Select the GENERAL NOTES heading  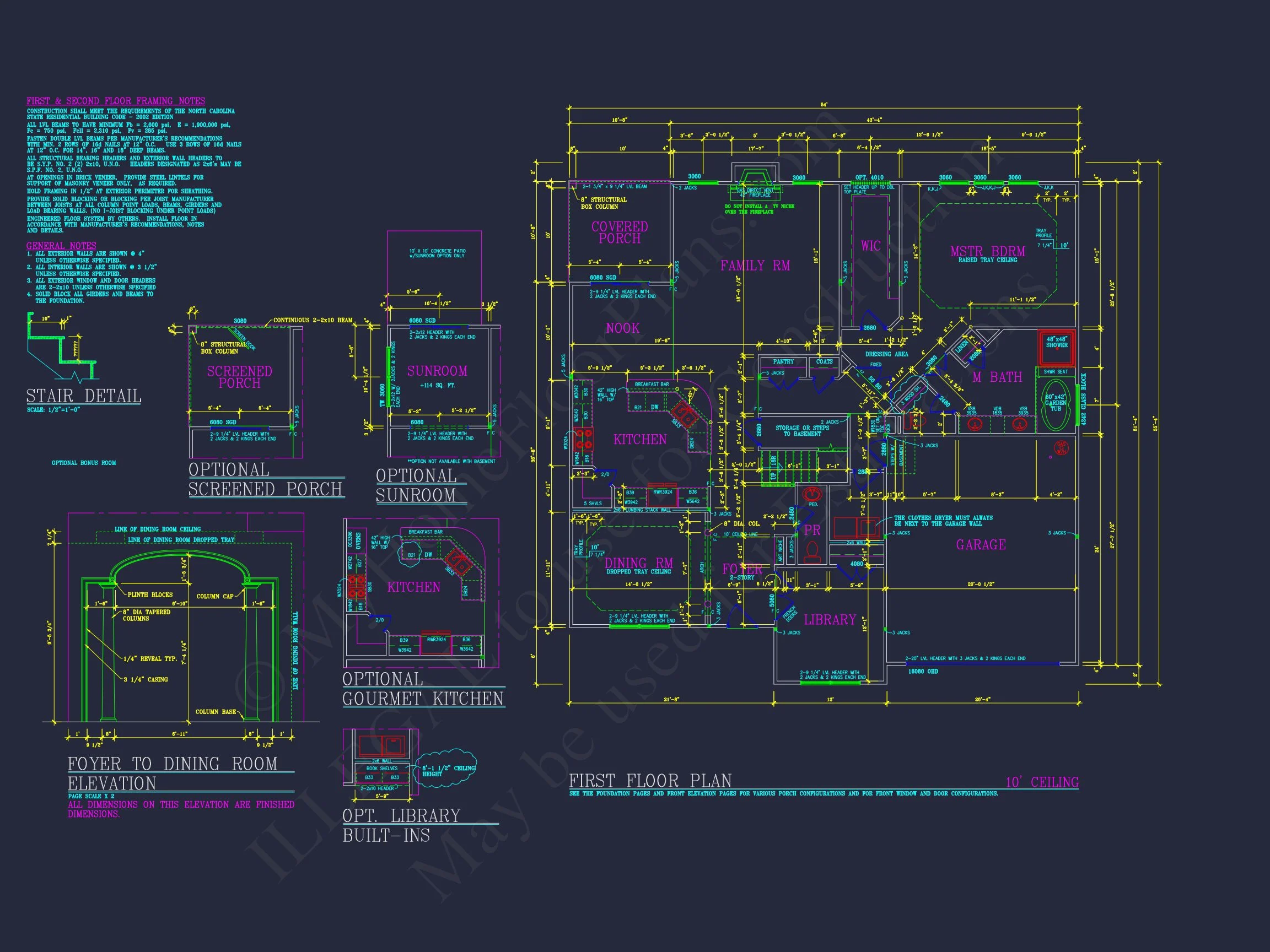[61, 246]
